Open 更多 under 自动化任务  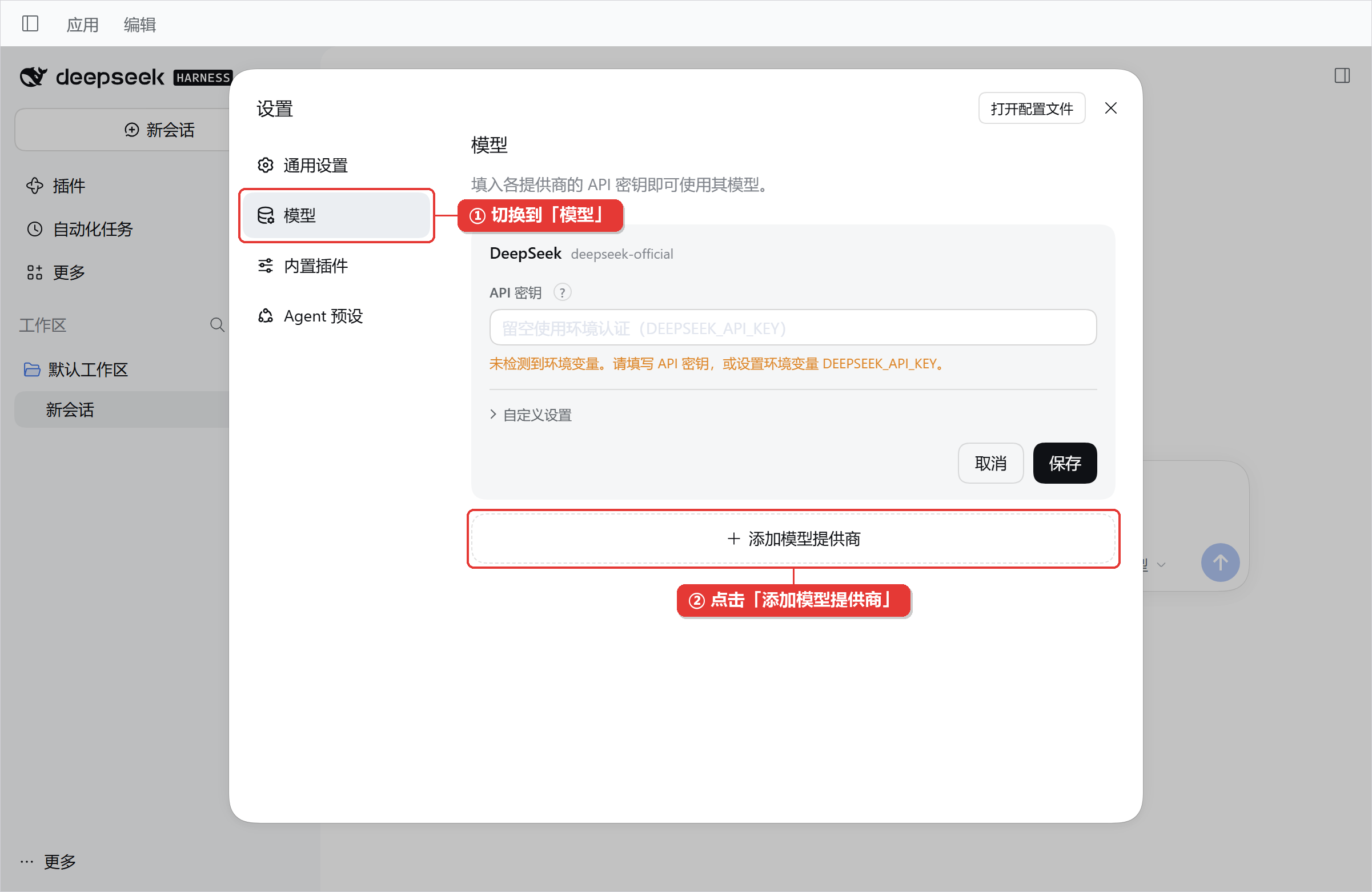coord(56,272)
